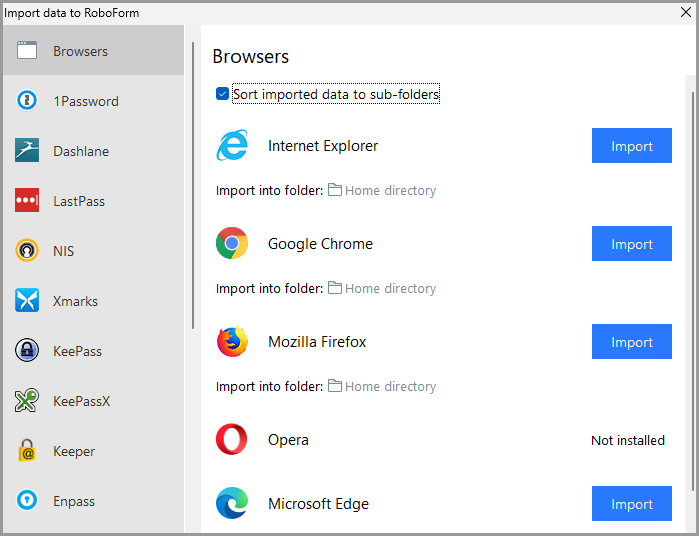Click the Dashlane deer icon
The image size is (699, 536).
(x=27, y=150)
